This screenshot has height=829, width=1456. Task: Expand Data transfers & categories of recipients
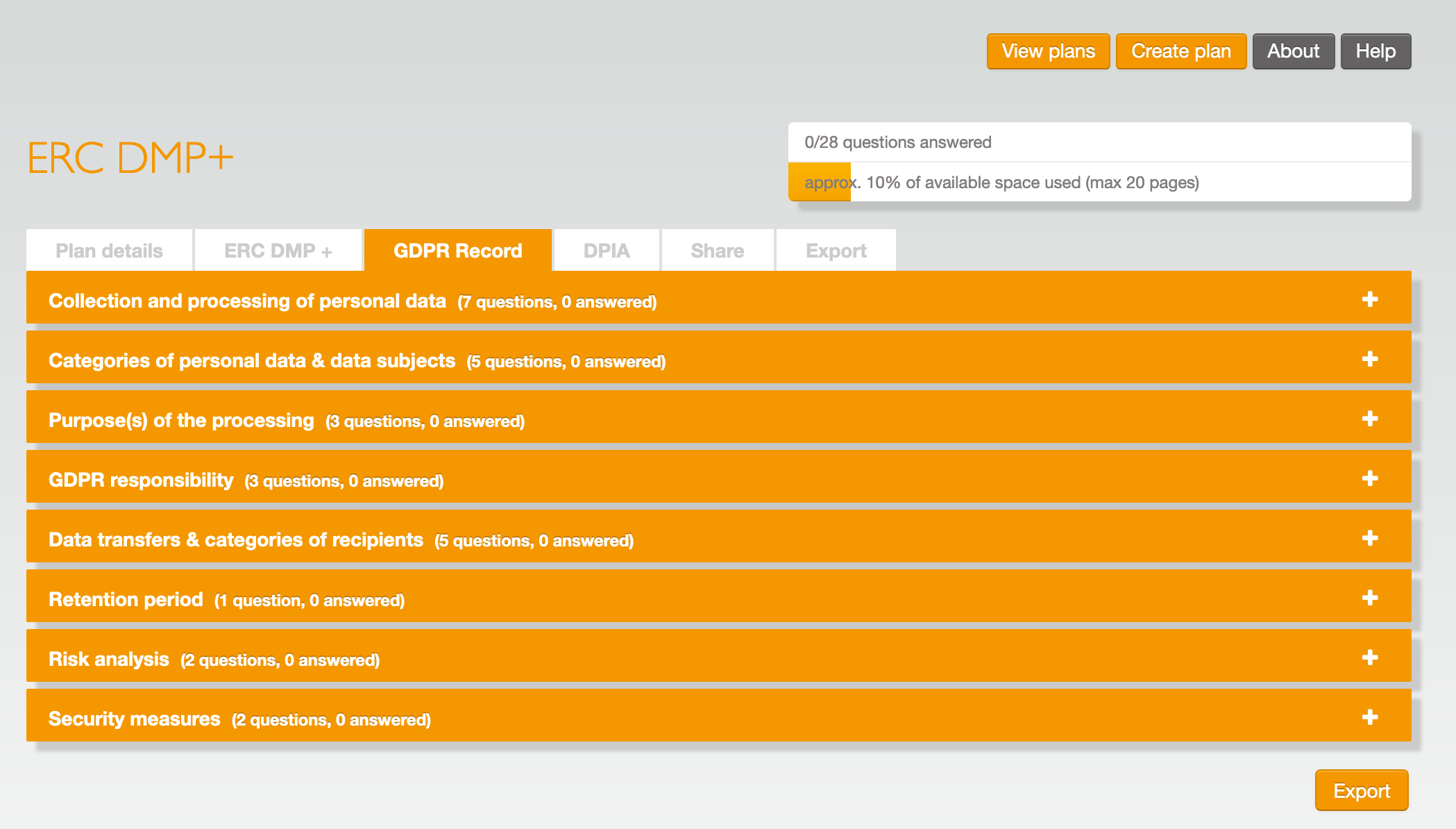point(719,536)
